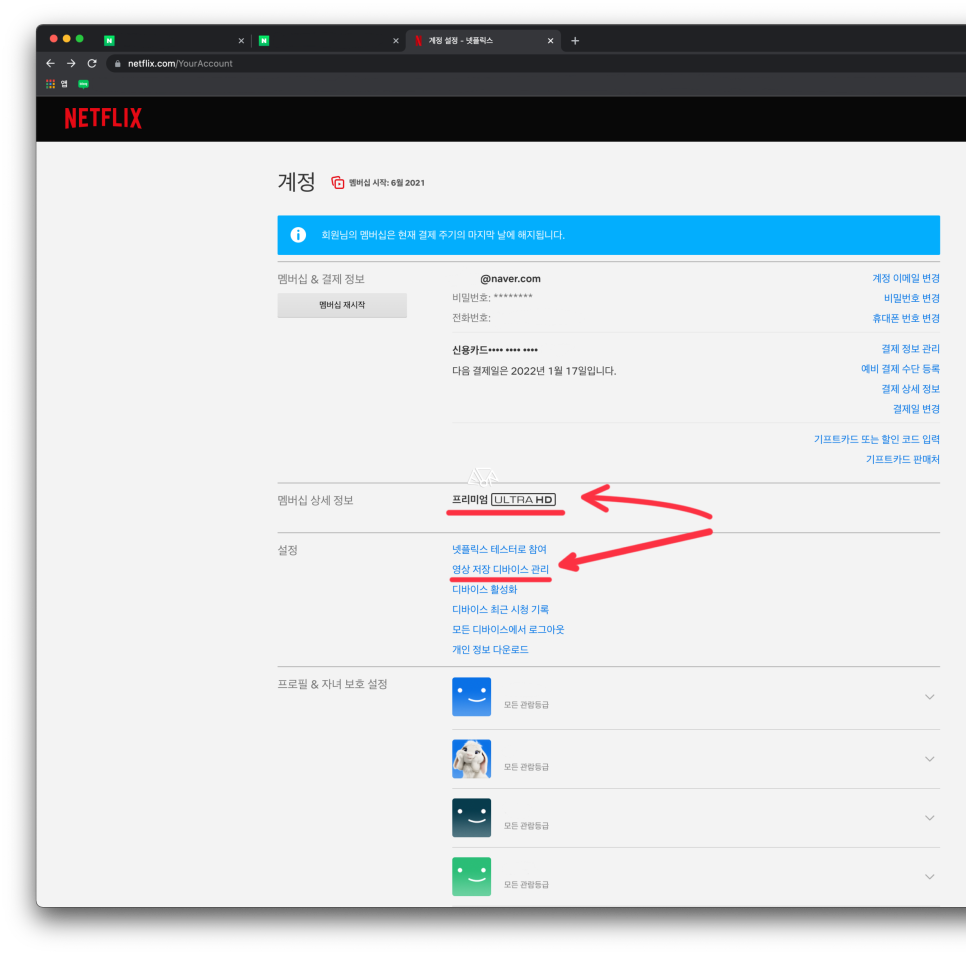Select the dark teal smiley profile avatar
The width and height of the screenshot is (966, 955).
(x=471, y=818)
